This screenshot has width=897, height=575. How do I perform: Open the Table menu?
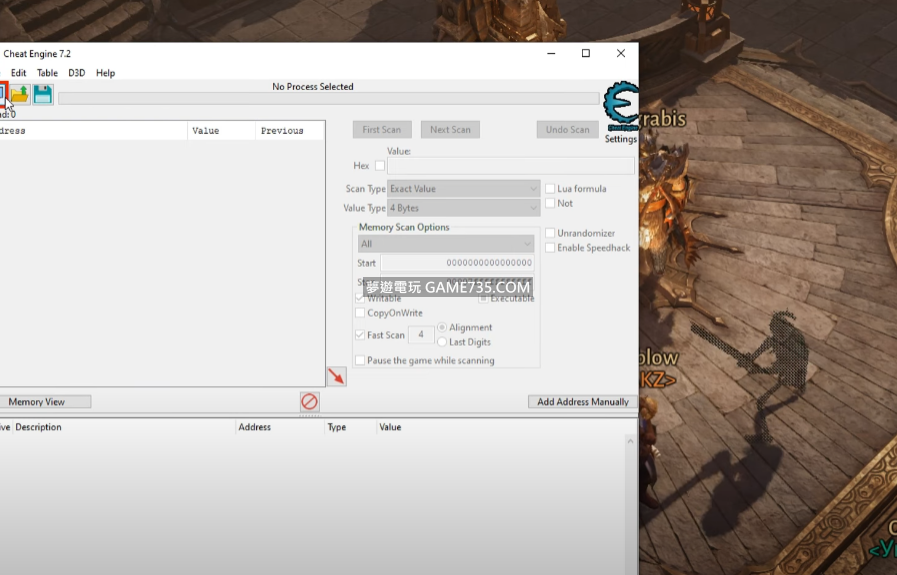coord(47,73)
